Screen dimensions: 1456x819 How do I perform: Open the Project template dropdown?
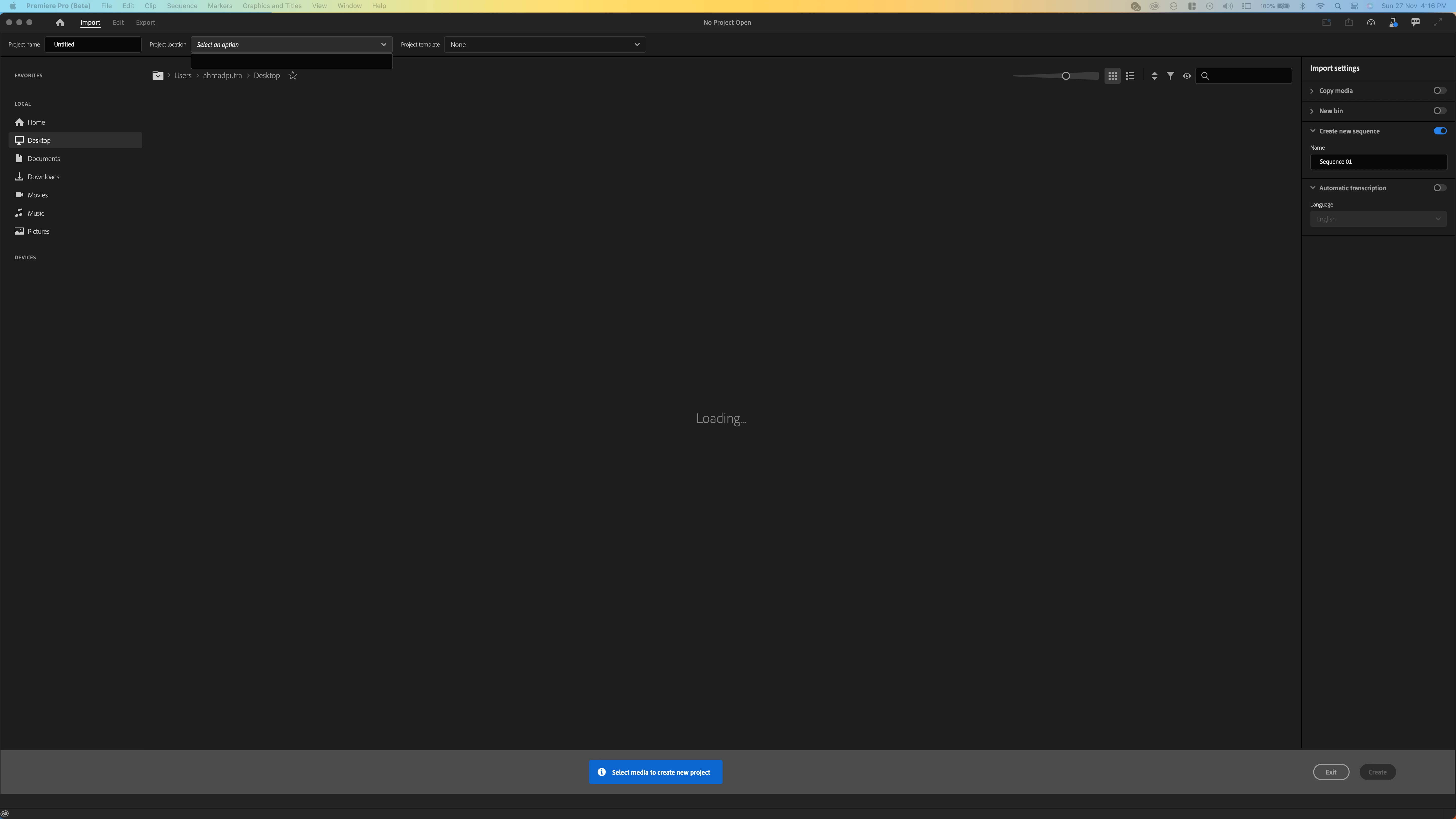click(x=544, y=45)
